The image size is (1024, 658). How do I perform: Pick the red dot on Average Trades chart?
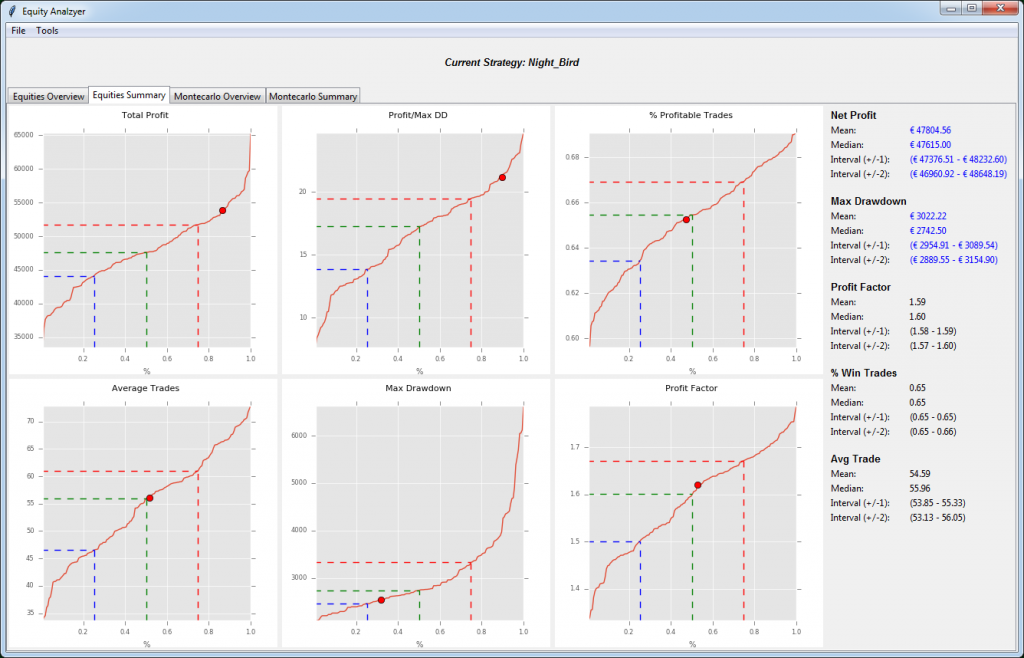coord(150,498)
